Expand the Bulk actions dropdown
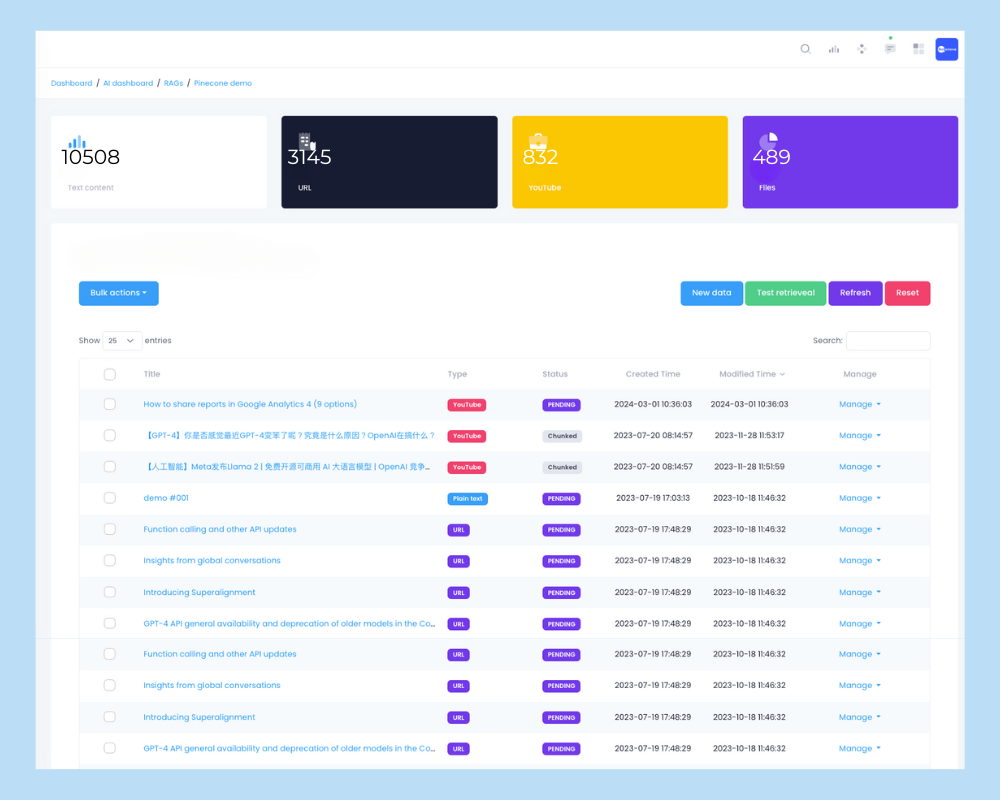Screen dimensions: 1000x800 (x=118, y=293)
